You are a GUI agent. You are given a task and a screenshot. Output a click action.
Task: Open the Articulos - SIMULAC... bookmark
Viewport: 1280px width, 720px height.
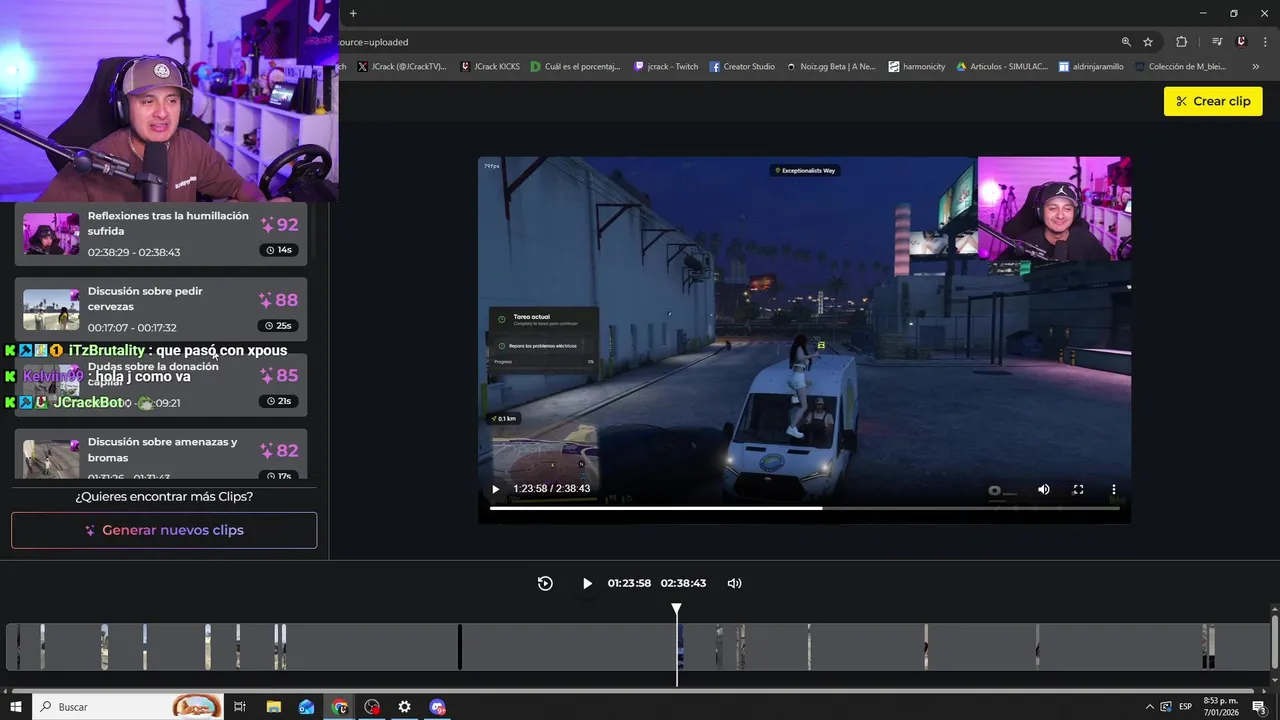(x=1002, y=67)
